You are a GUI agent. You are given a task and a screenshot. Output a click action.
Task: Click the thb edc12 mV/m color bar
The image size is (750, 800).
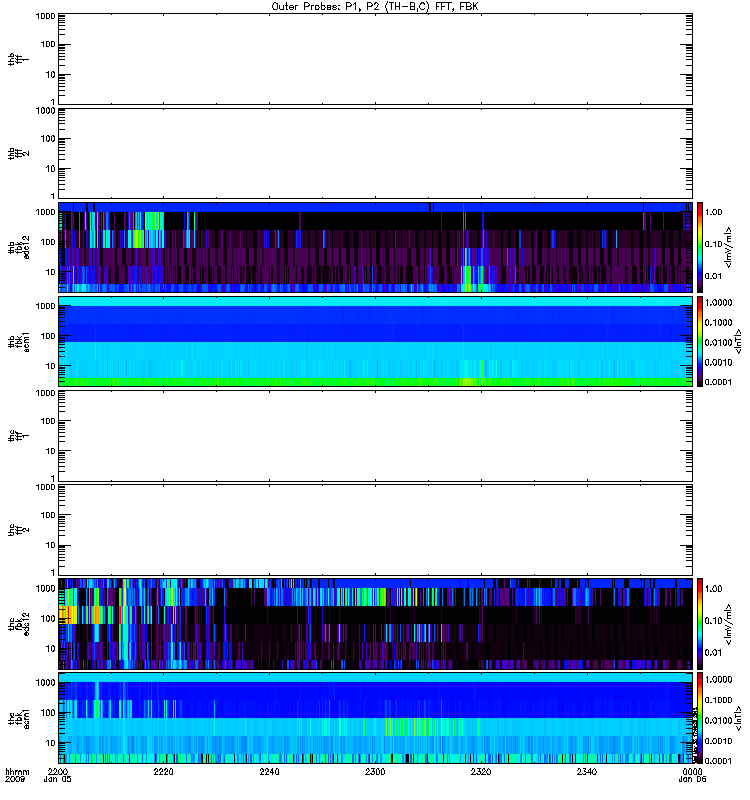tap(700, 247)
